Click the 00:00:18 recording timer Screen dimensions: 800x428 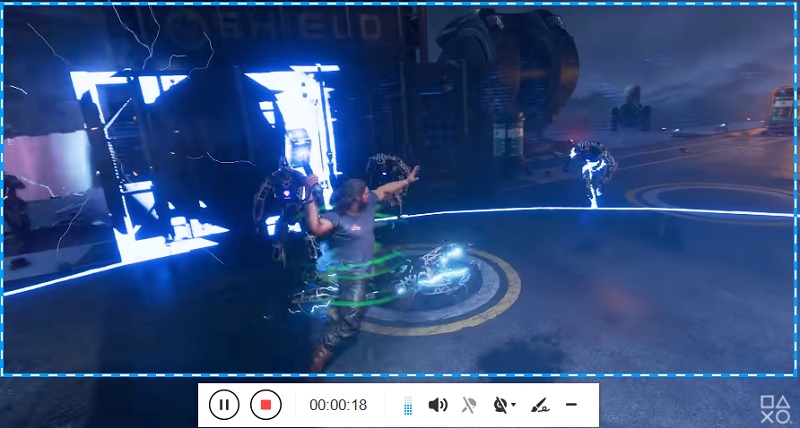[338, 405]
